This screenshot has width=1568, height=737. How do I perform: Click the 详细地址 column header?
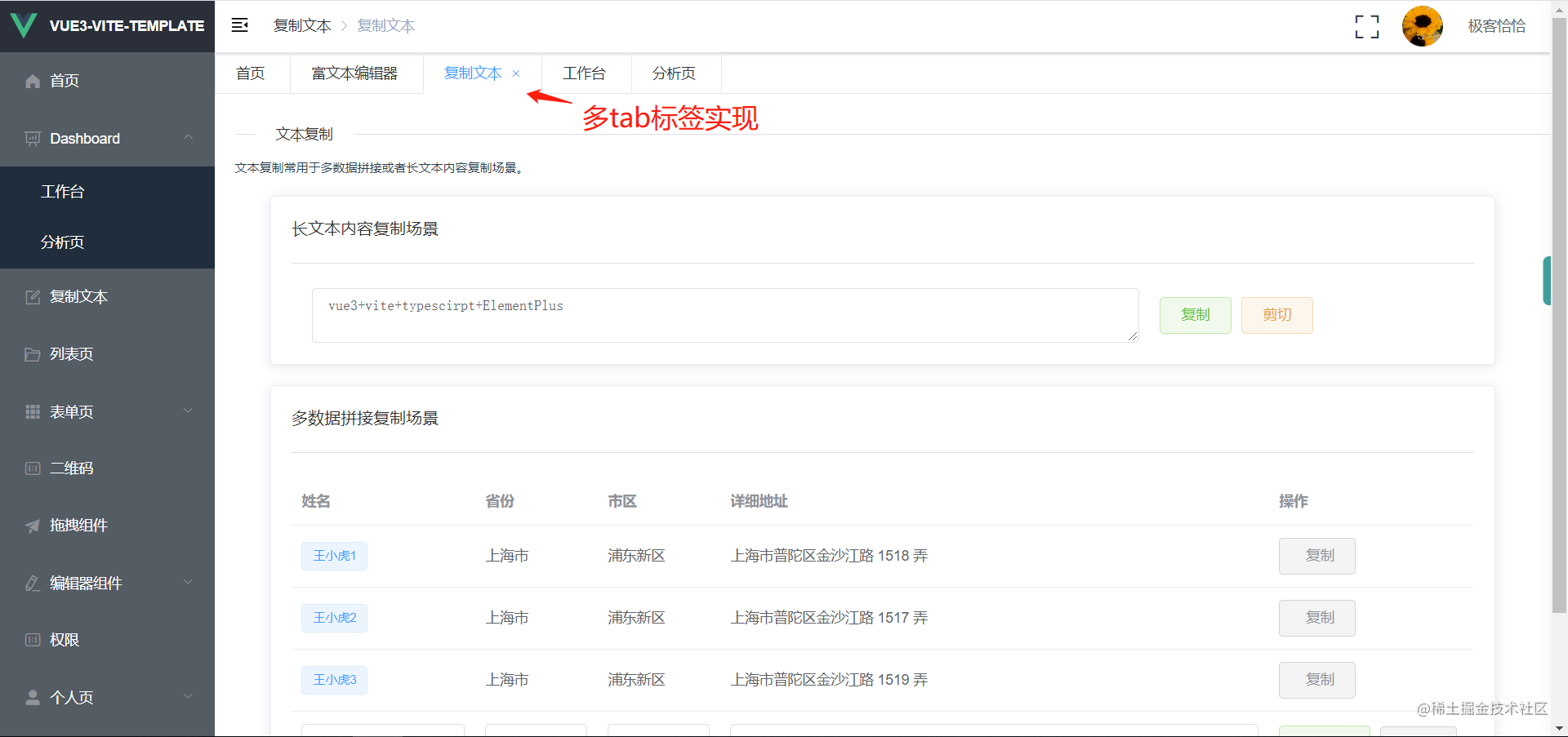click(759, 501)
